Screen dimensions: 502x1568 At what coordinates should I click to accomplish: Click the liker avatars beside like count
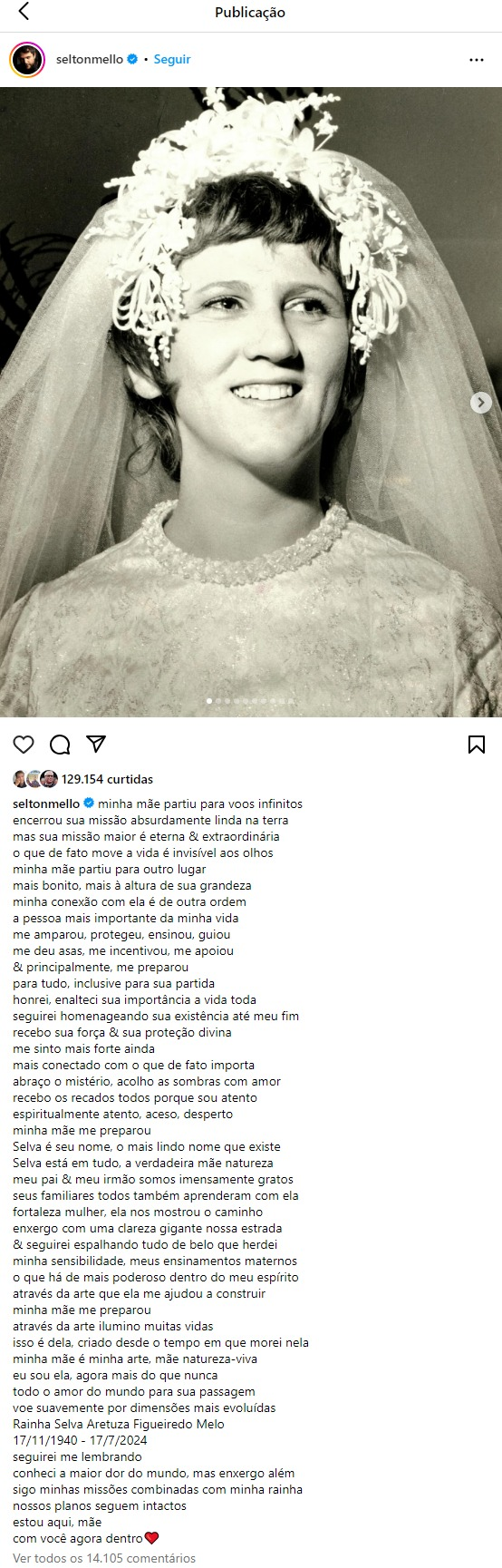(x=35, y=779)
